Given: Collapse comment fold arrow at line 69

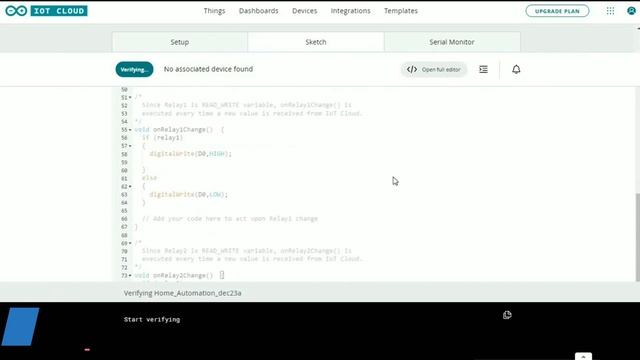Looking at the screenshot, I should (x=130, y=243).
